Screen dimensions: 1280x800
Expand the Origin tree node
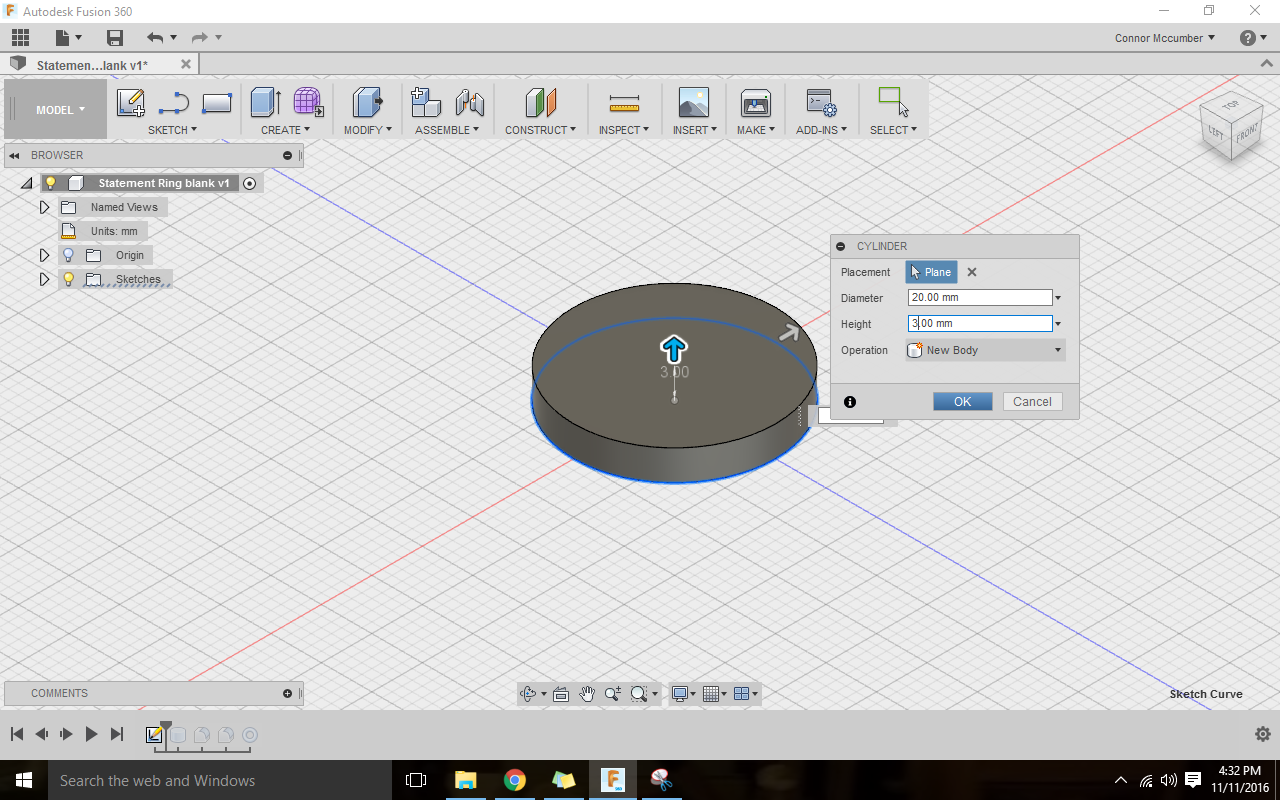point(44,255)
